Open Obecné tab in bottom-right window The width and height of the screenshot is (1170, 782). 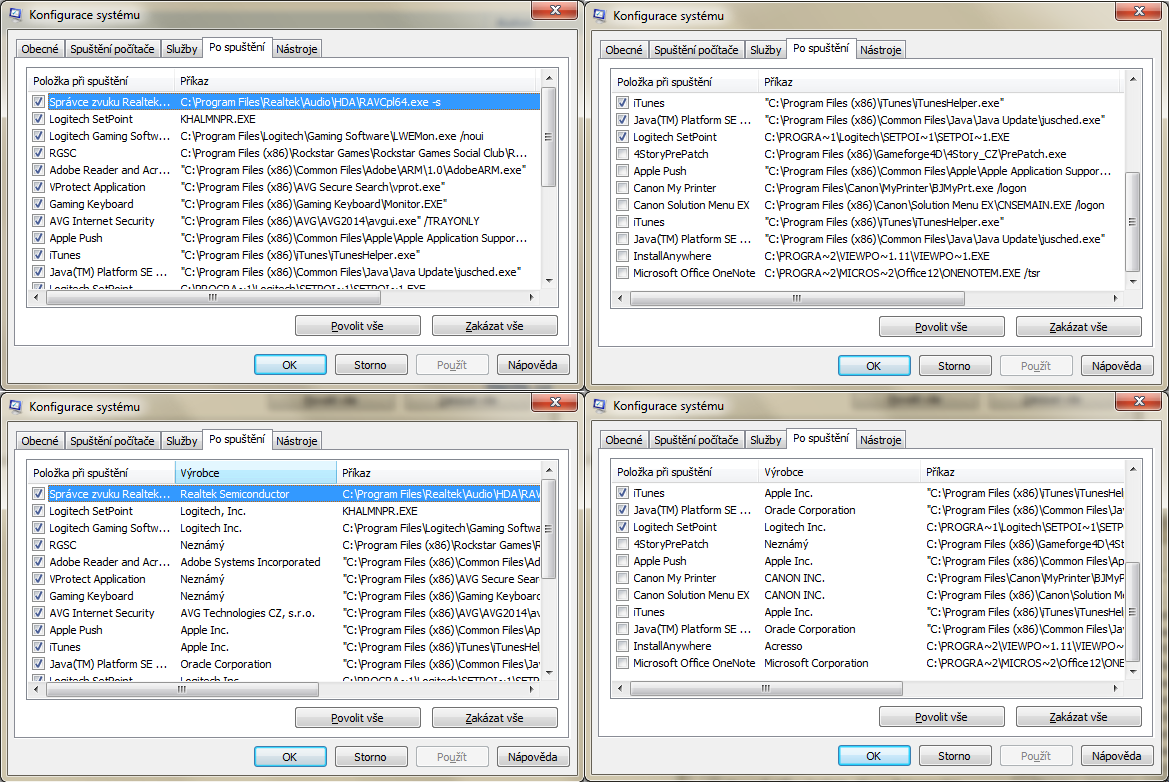pyautogui.click(x=624, y=440)
